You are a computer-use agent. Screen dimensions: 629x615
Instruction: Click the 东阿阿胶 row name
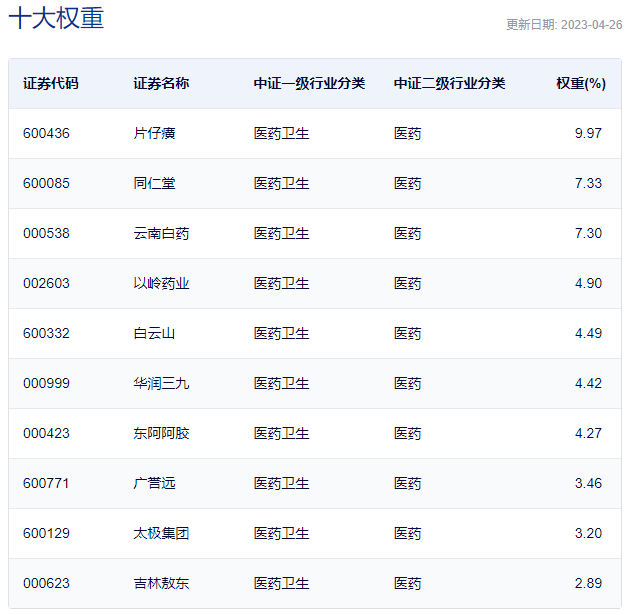(x=161, y=433)
